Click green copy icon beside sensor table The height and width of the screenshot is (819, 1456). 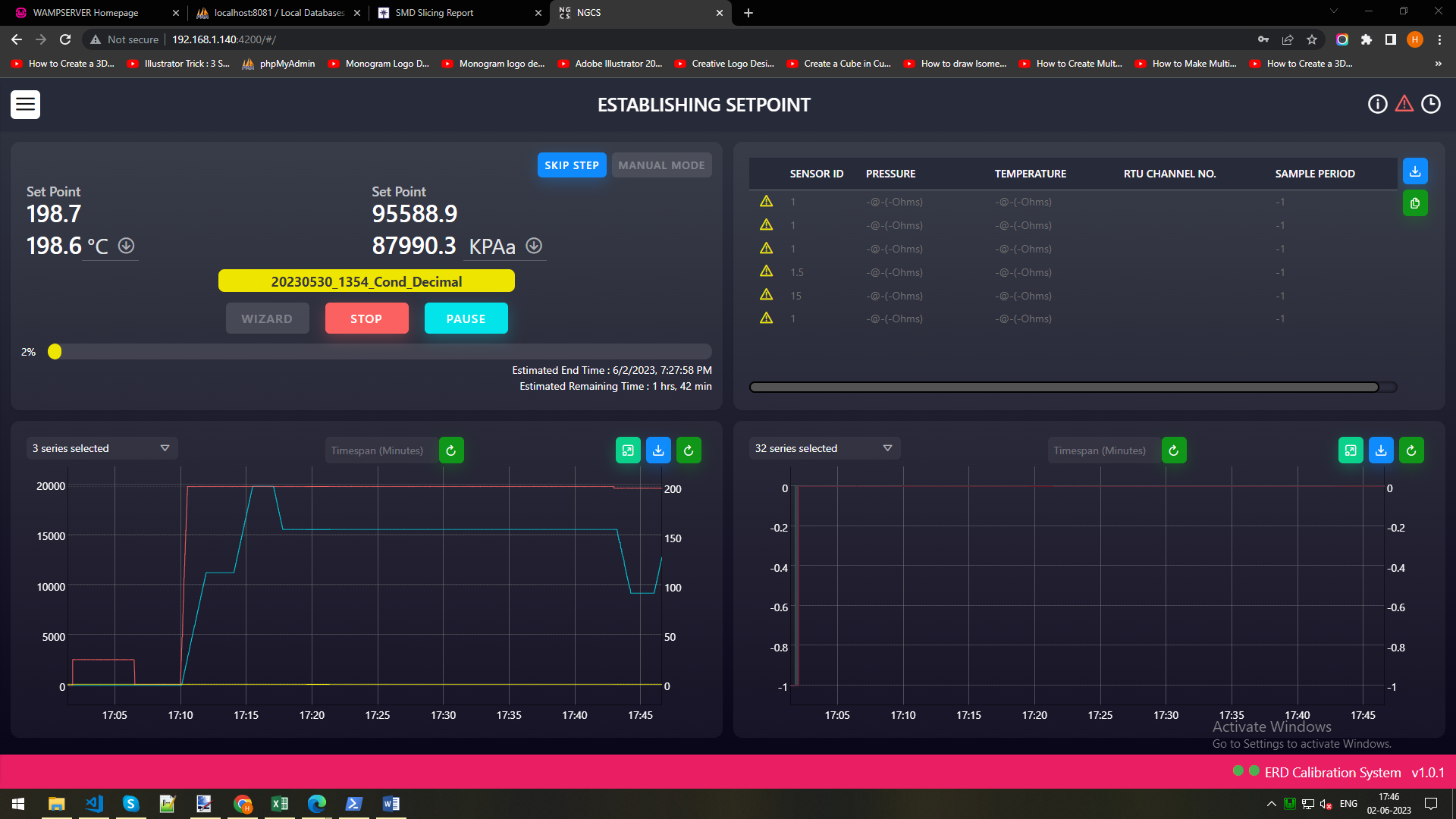1414,203
